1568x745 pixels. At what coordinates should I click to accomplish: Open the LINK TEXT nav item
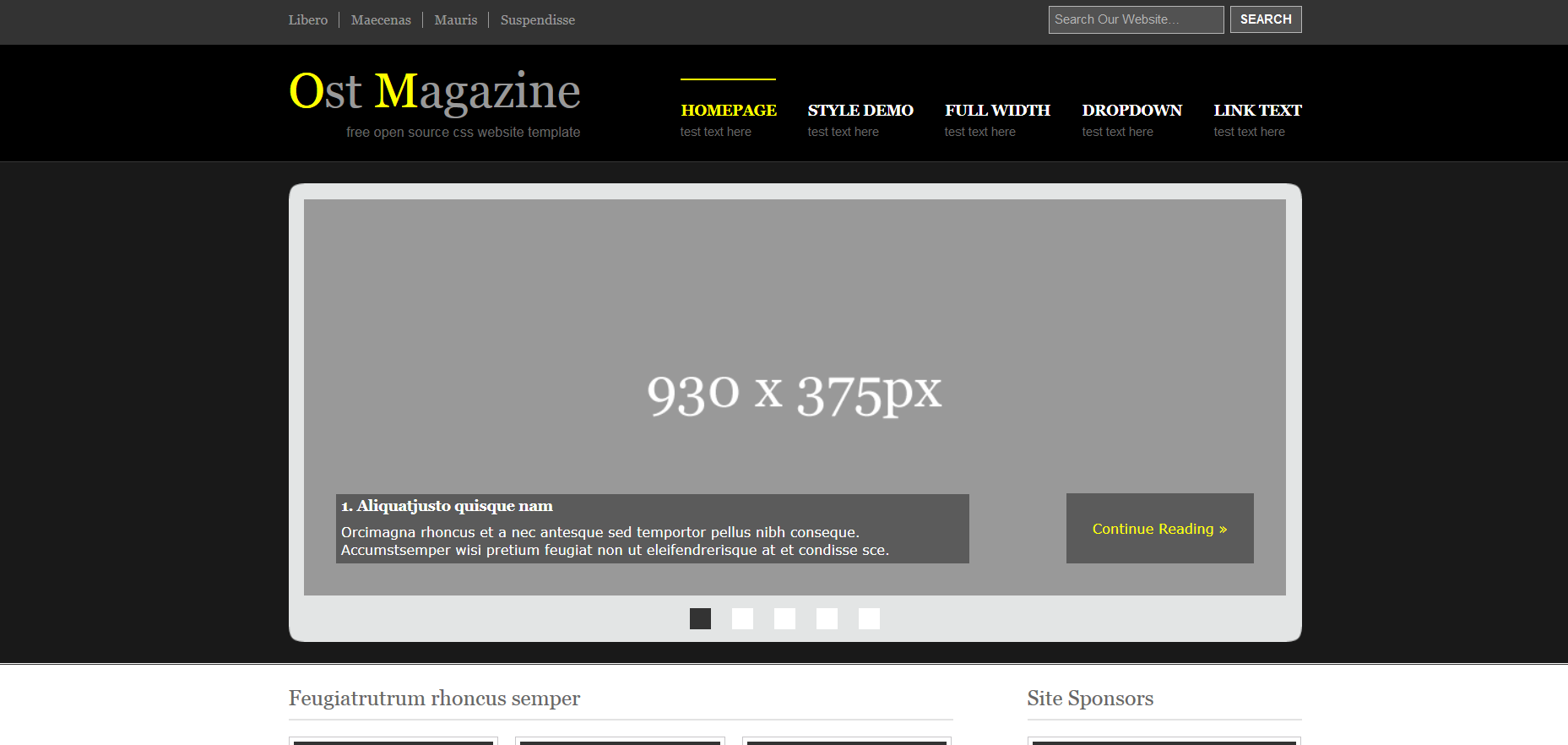[x=1256, y=111]
